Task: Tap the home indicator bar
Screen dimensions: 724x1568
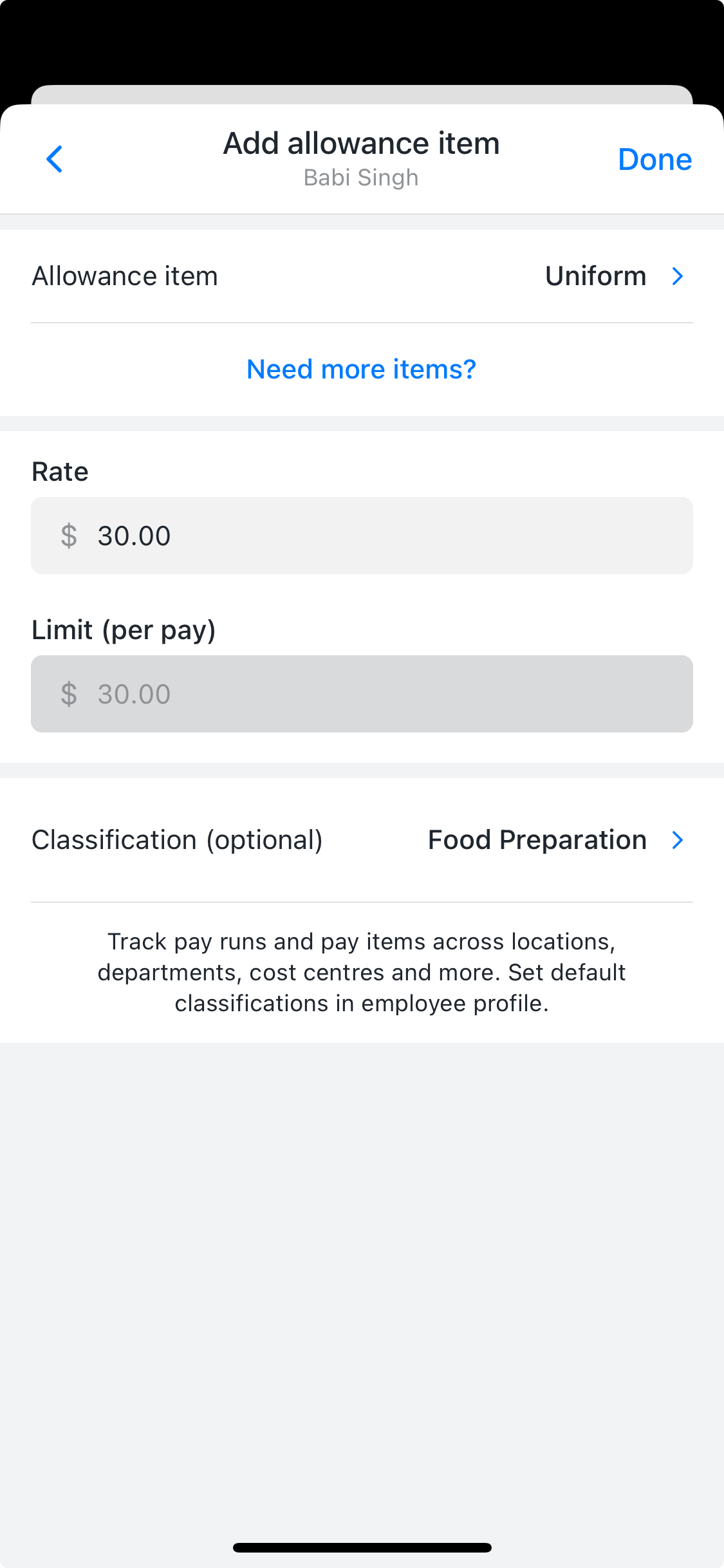Action: pyautogui.click(x=362, y=1547)
